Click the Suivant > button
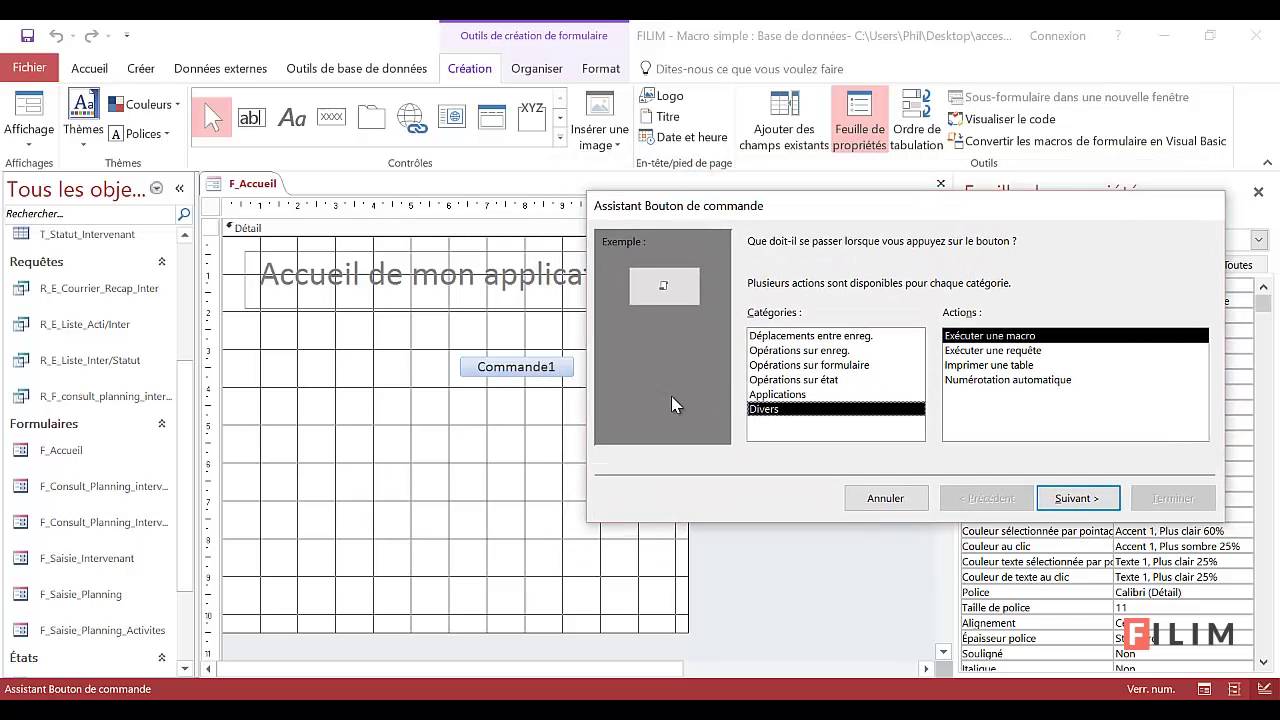Screen dimensions: 1280x720 point(1078,498)
